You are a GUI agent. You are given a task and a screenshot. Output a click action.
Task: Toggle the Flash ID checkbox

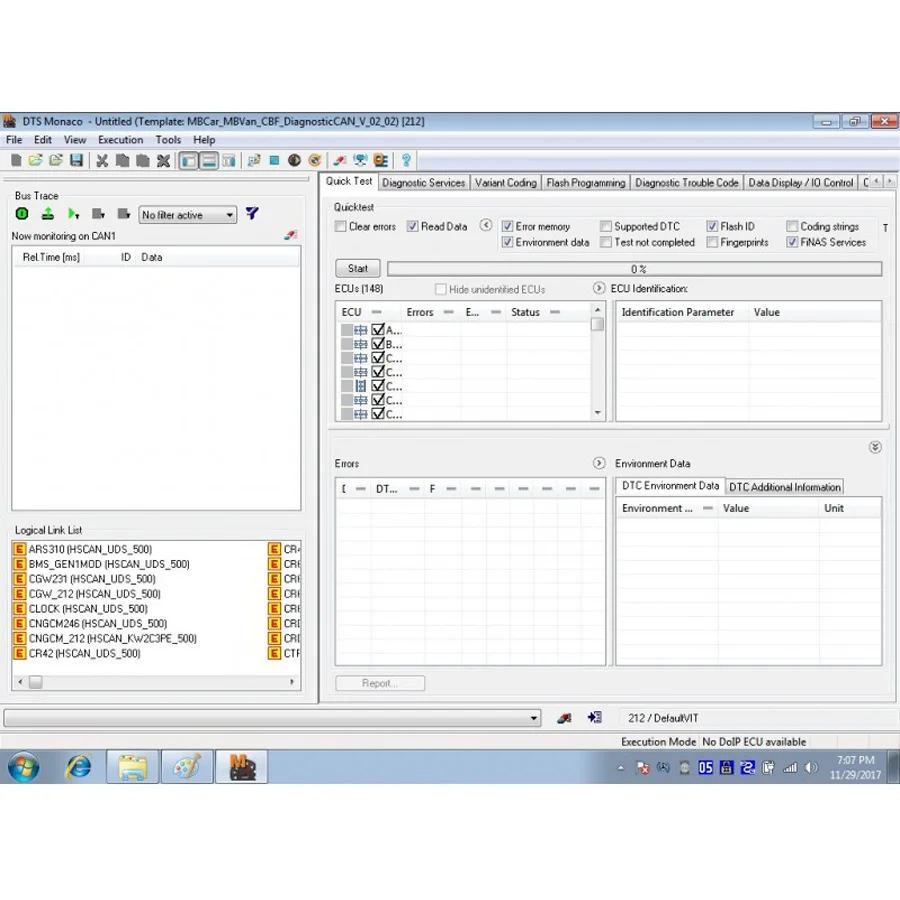click(x=712, y=227)
